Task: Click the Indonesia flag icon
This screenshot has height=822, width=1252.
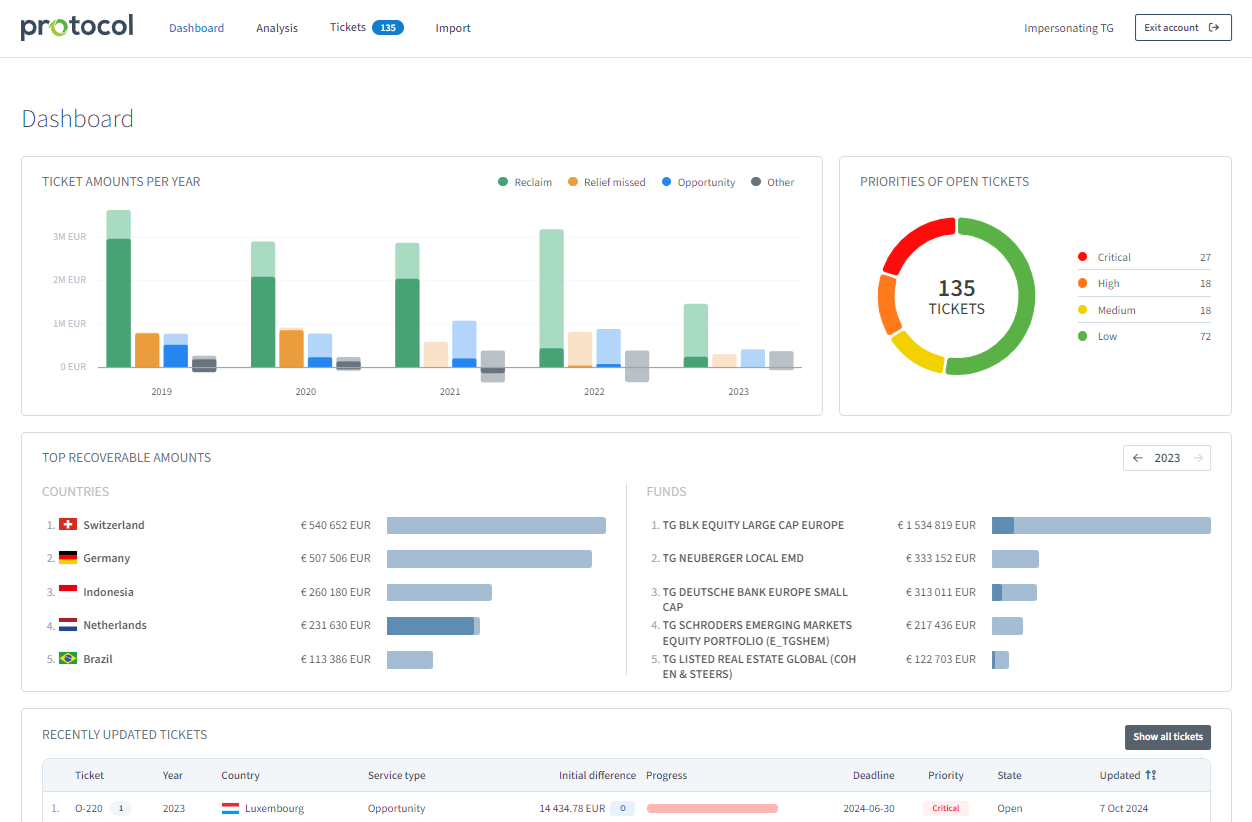Action: point(66,591)
